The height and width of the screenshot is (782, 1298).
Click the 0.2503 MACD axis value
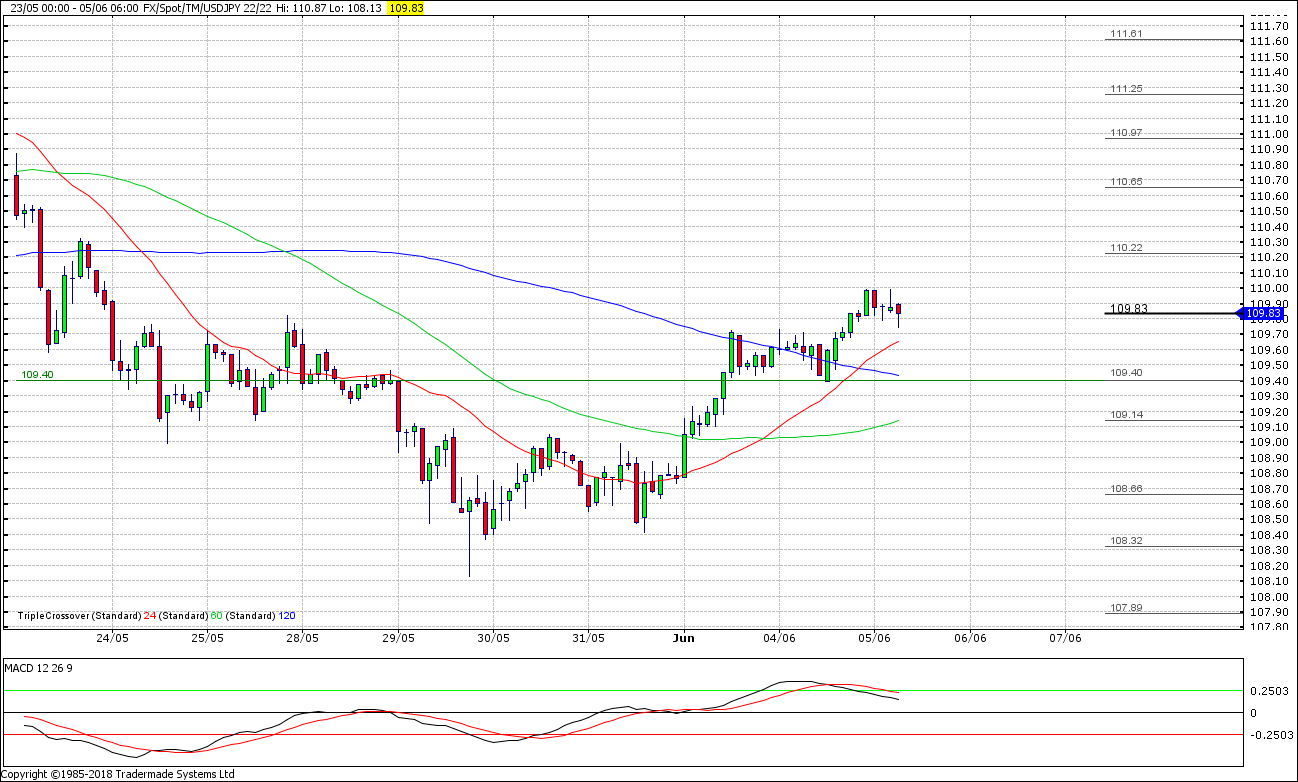(x=1265, y=690)
